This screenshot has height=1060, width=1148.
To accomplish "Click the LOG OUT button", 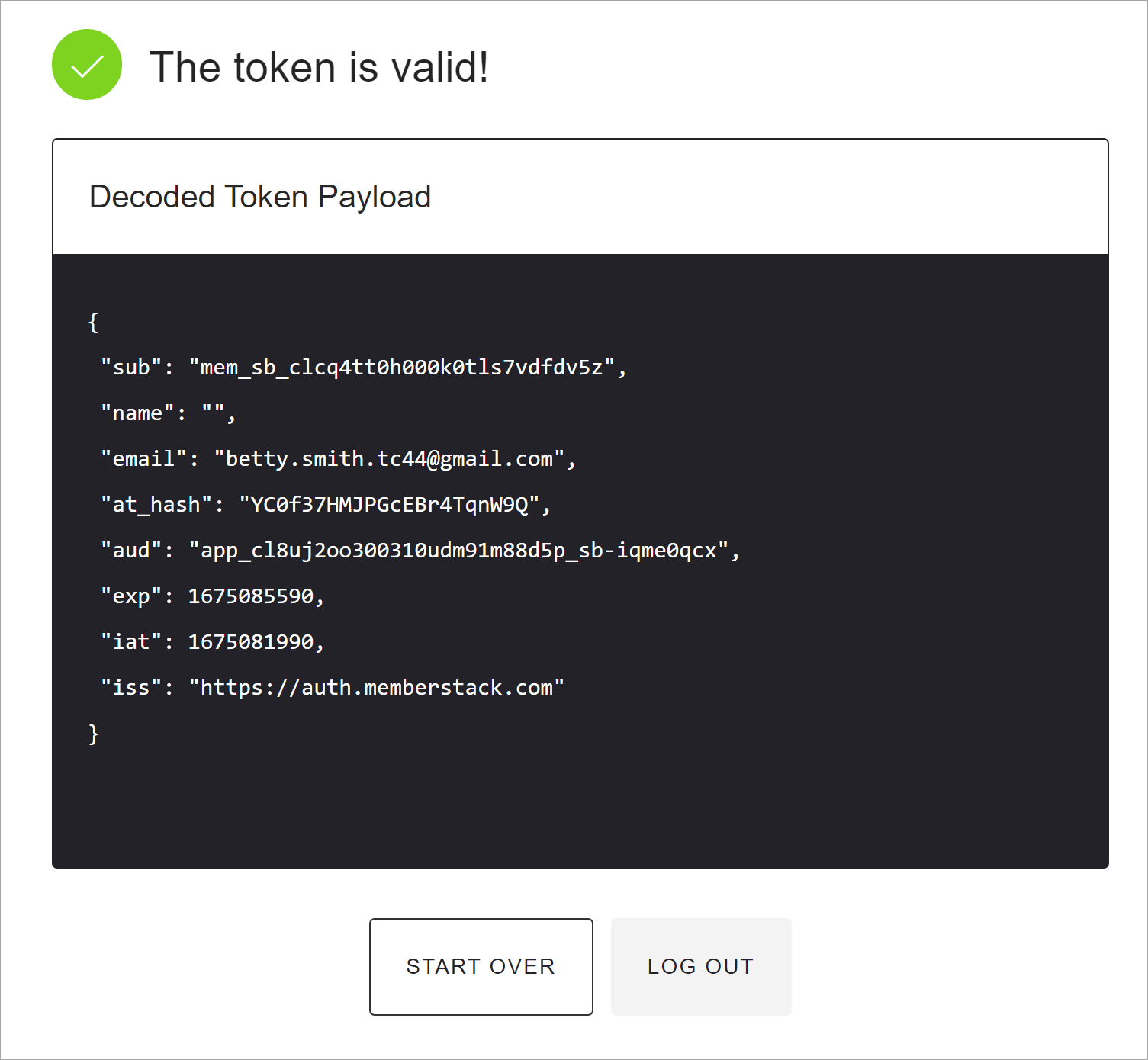I will [701, 966].
